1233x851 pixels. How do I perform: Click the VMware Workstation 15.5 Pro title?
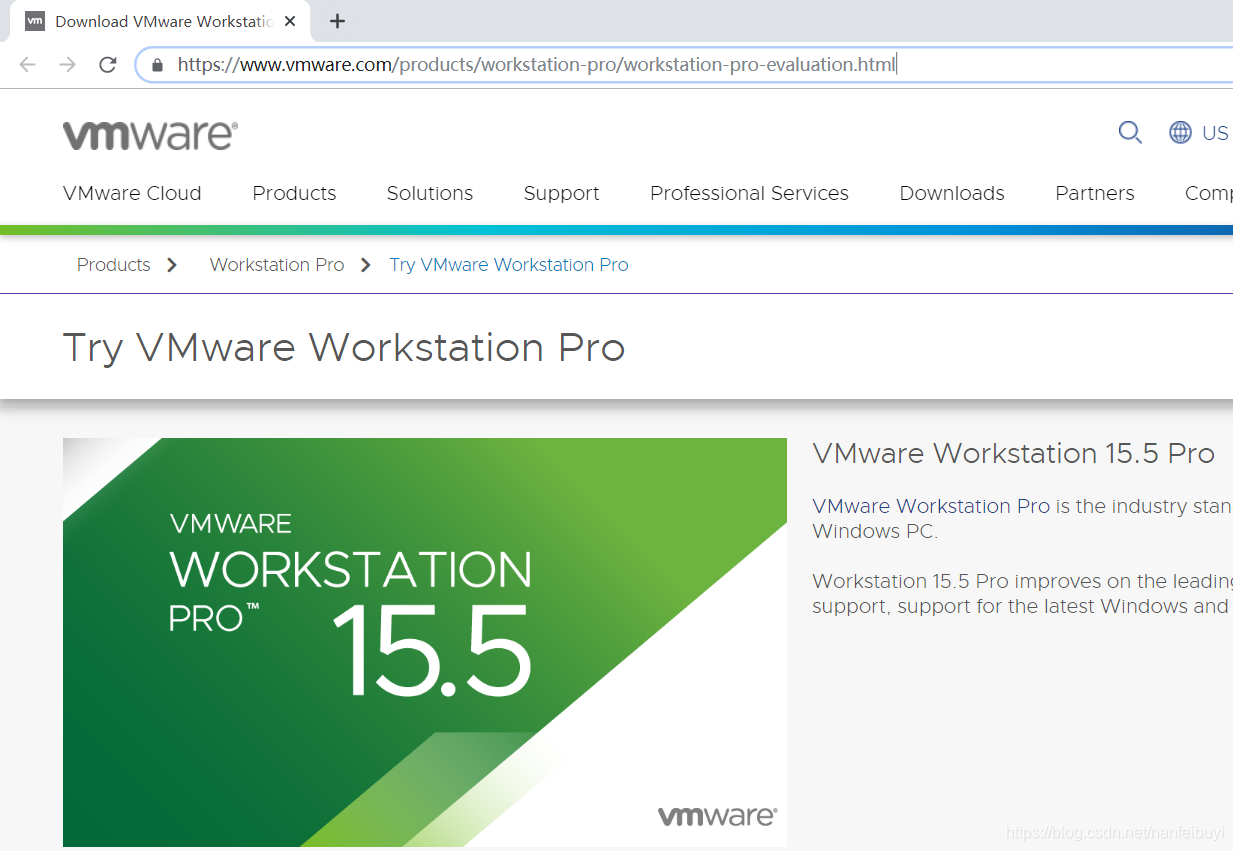point(1014,453)
